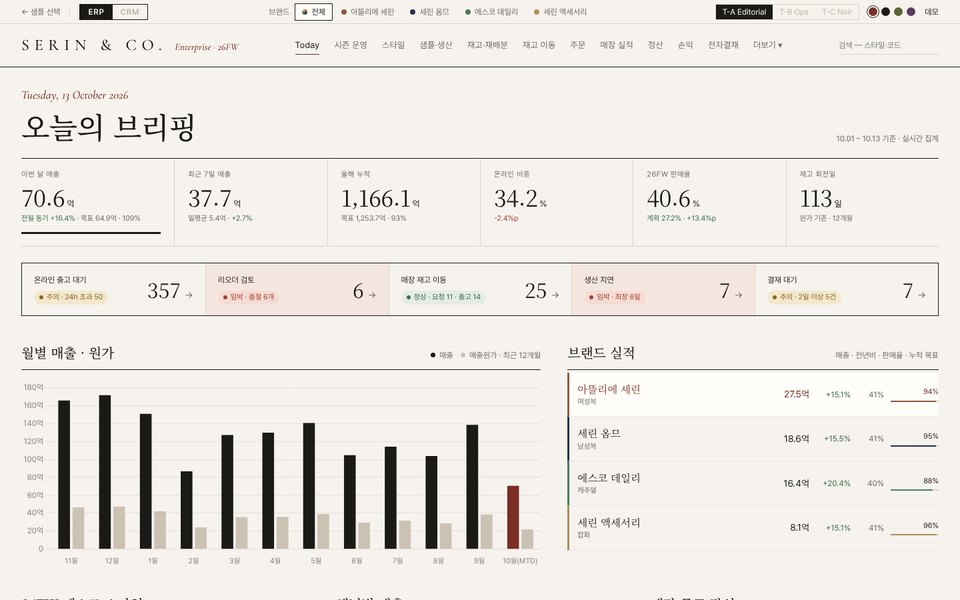This screenshot has width=960, height=600.
Task: Click 주의 · 2일 이상 5건 badge
Action: click(804, 297)
